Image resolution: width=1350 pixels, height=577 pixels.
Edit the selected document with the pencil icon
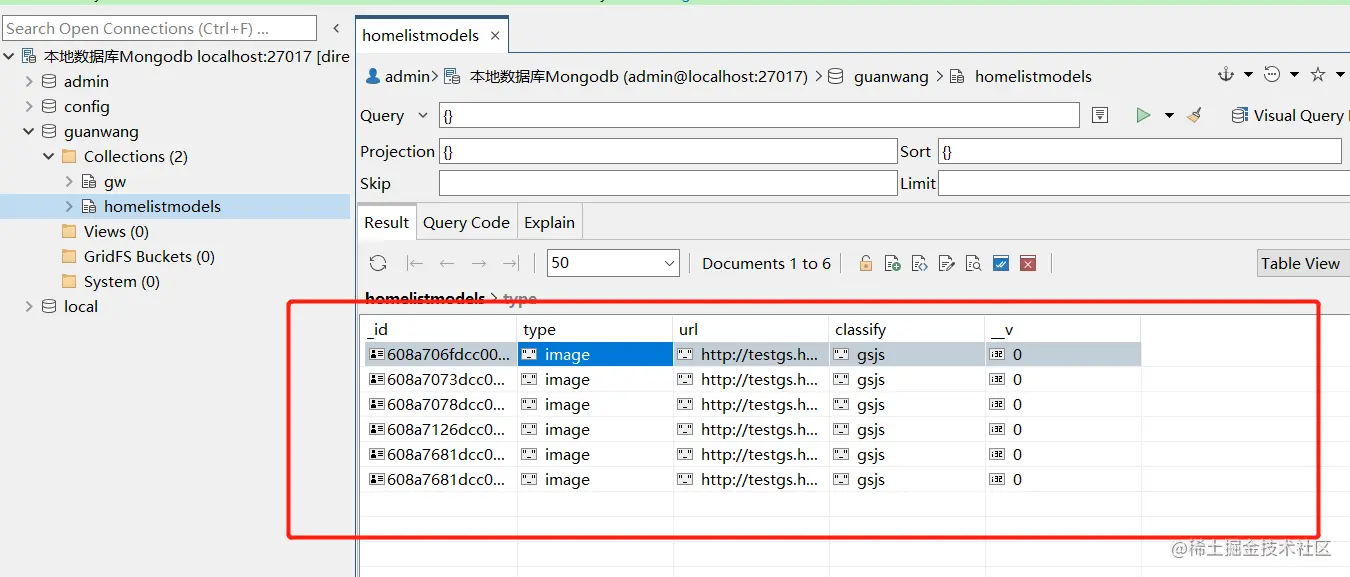(947, 263)
